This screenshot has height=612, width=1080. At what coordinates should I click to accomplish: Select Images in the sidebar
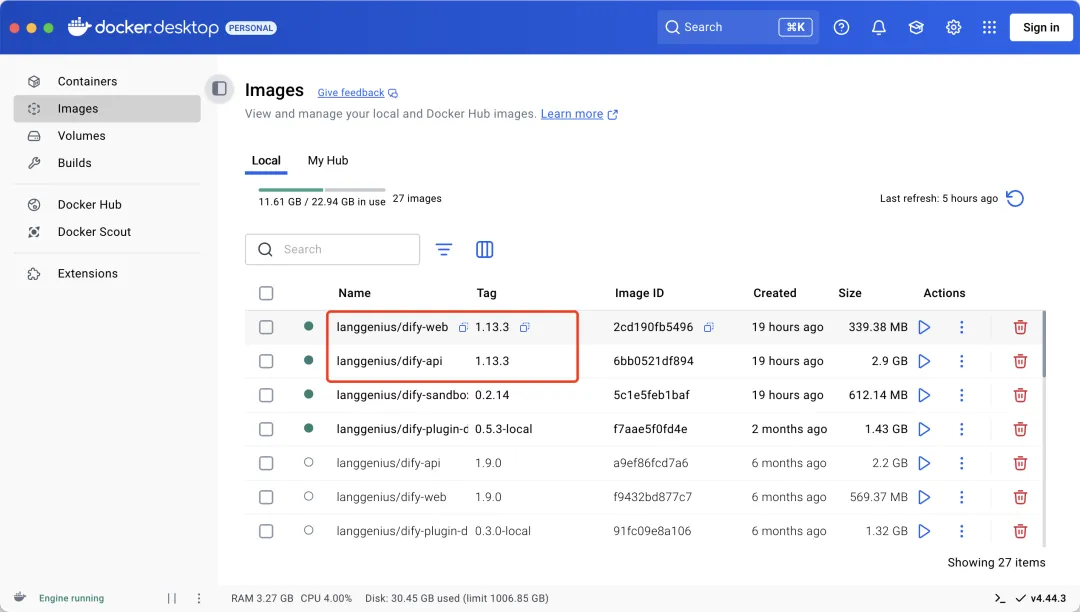pos(107,109)
